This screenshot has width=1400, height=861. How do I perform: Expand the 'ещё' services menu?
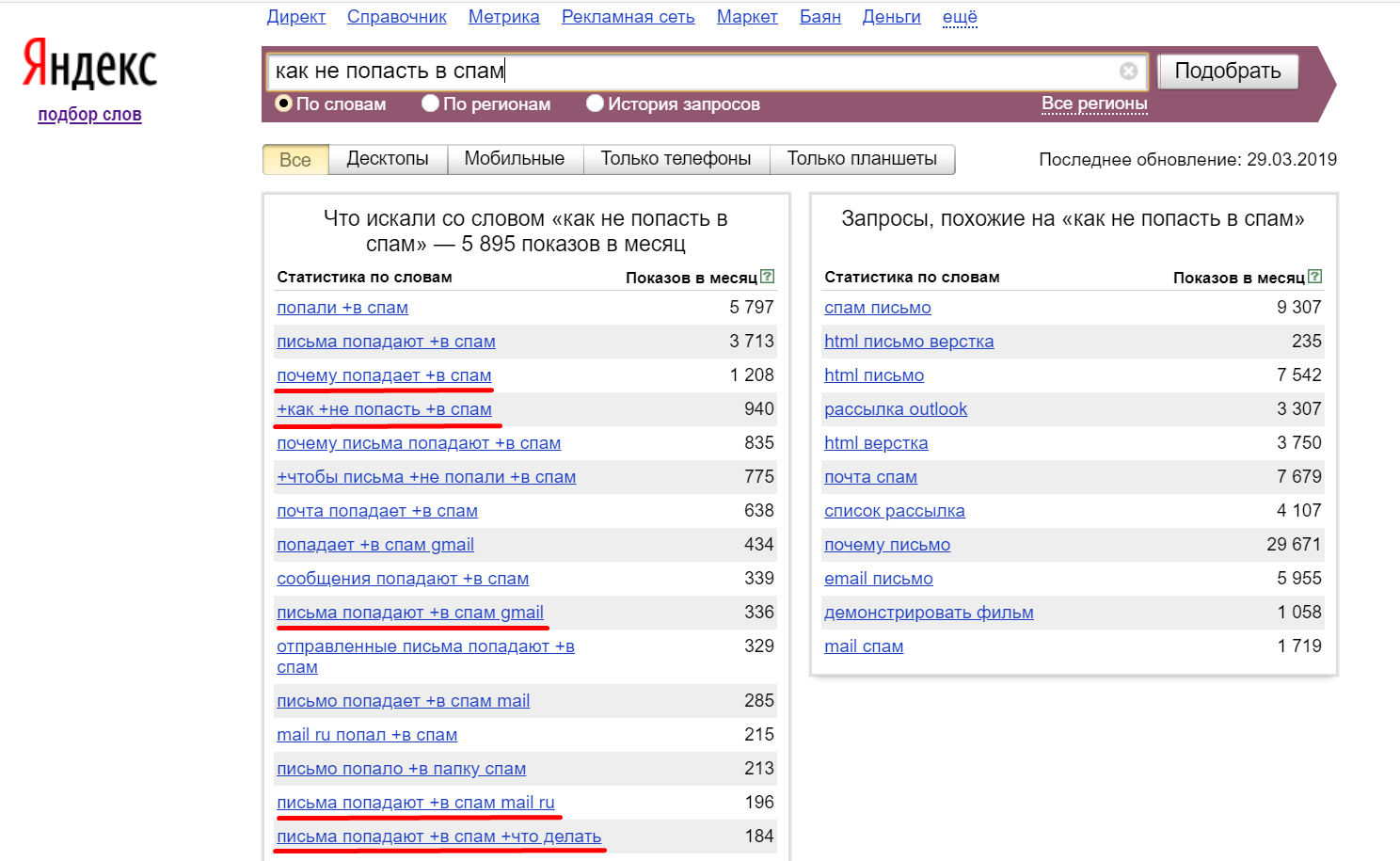[960, 17]
